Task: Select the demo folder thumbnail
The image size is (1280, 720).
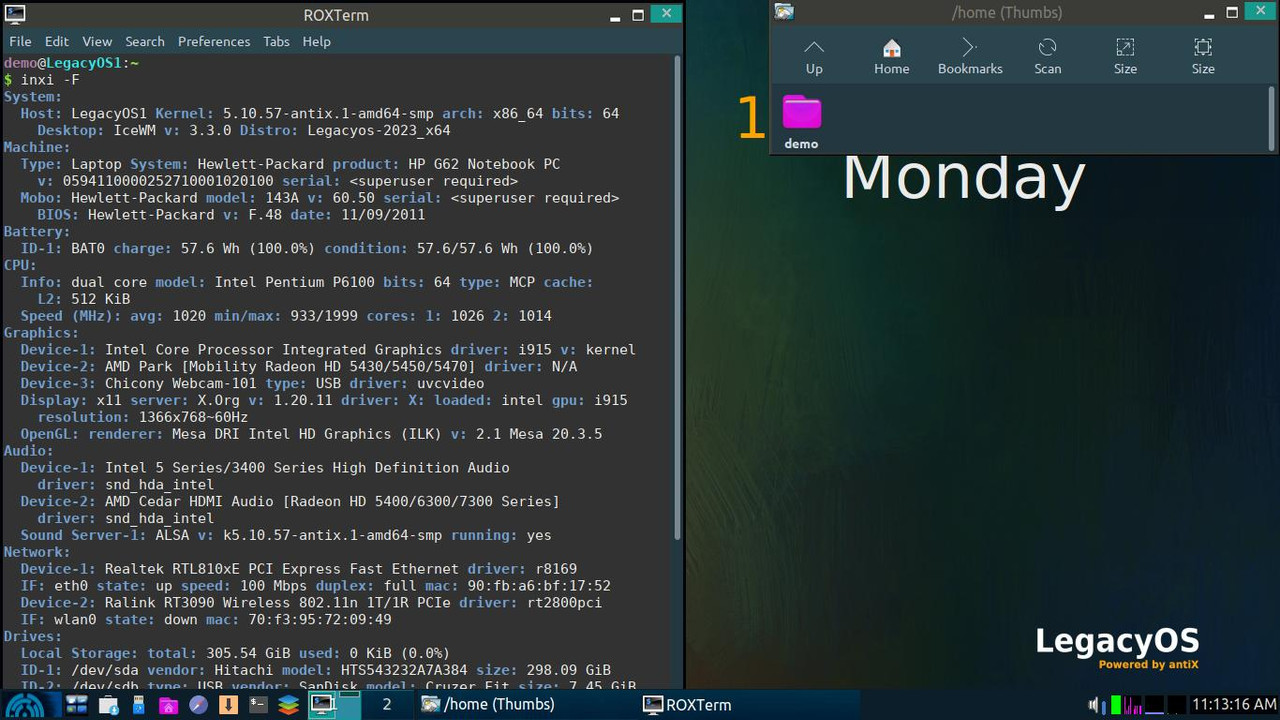Action: point(801,122)
